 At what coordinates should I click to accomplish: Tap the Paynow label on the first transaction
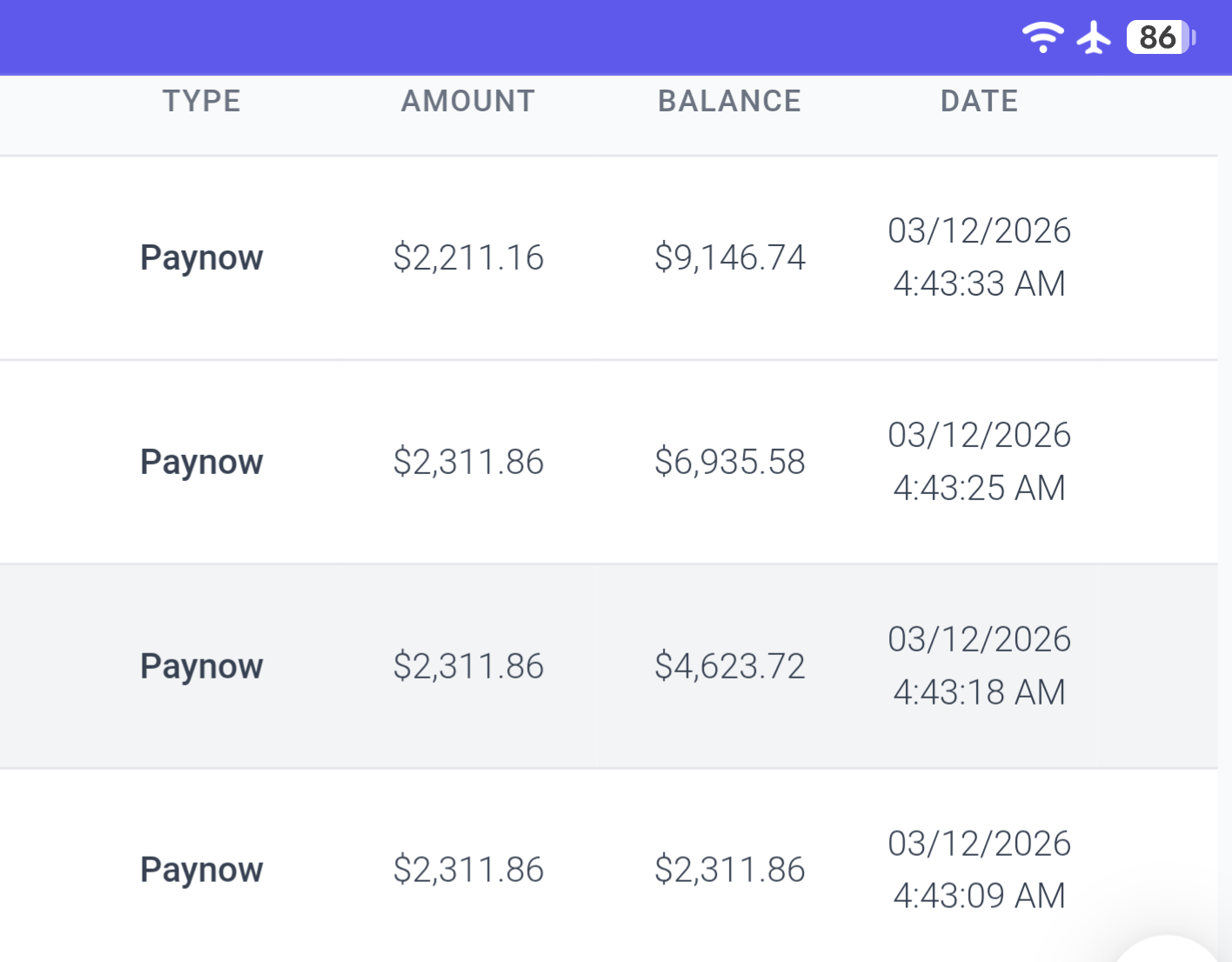pos(201,257)
